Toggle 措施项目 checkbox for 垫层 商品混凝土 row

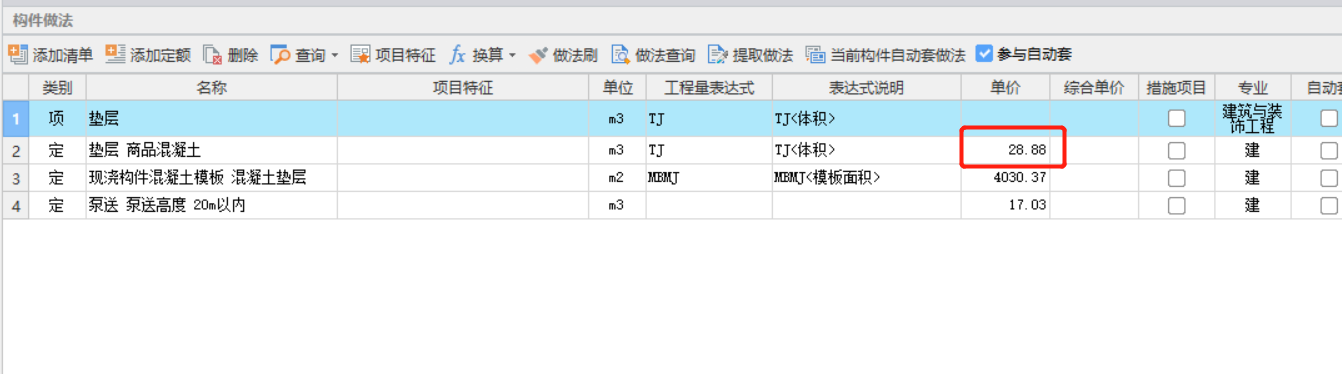pyautogui.click(x=1177, y=150)
